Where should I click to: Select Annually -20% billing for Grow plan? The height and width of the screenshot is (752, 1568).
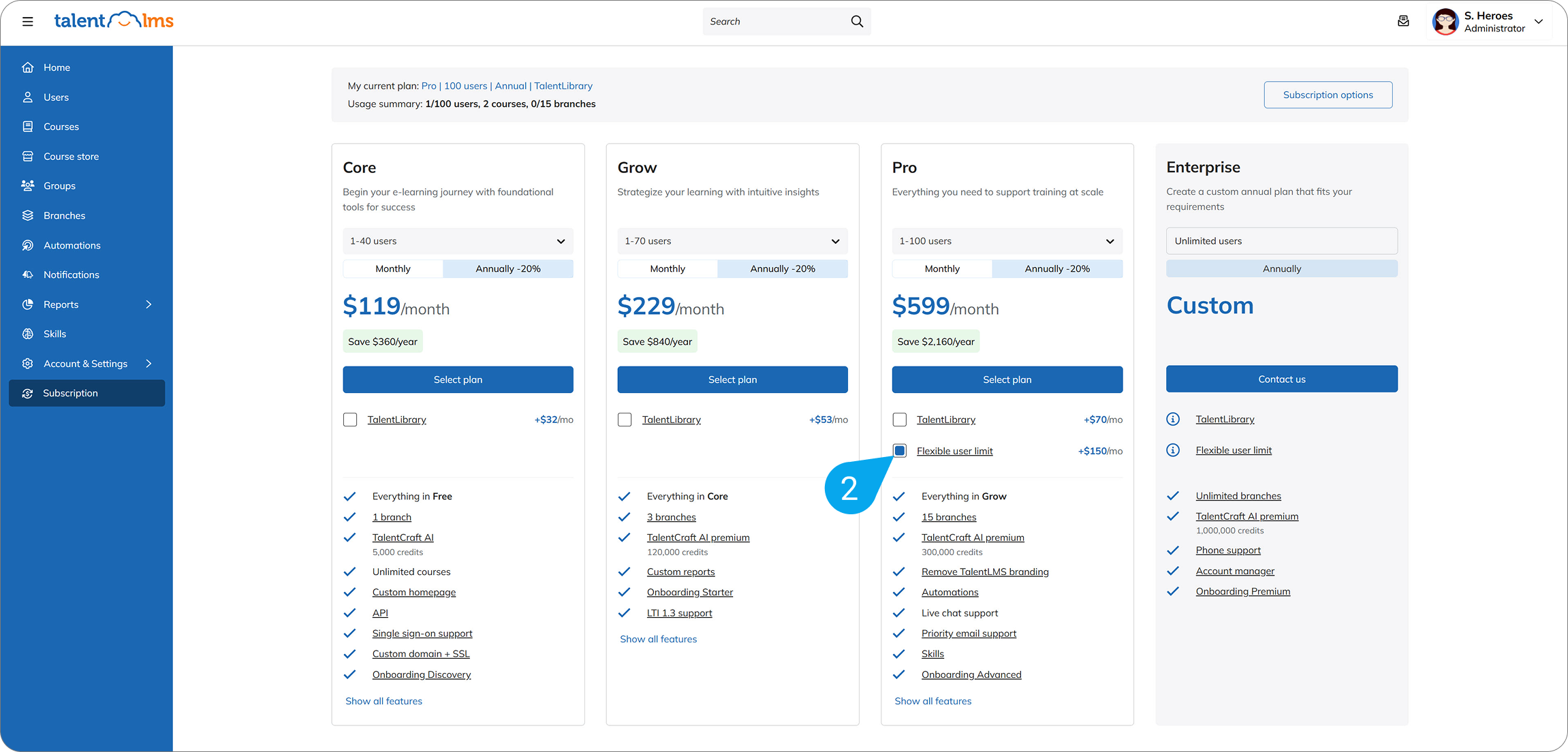click(x=783, y=268)
